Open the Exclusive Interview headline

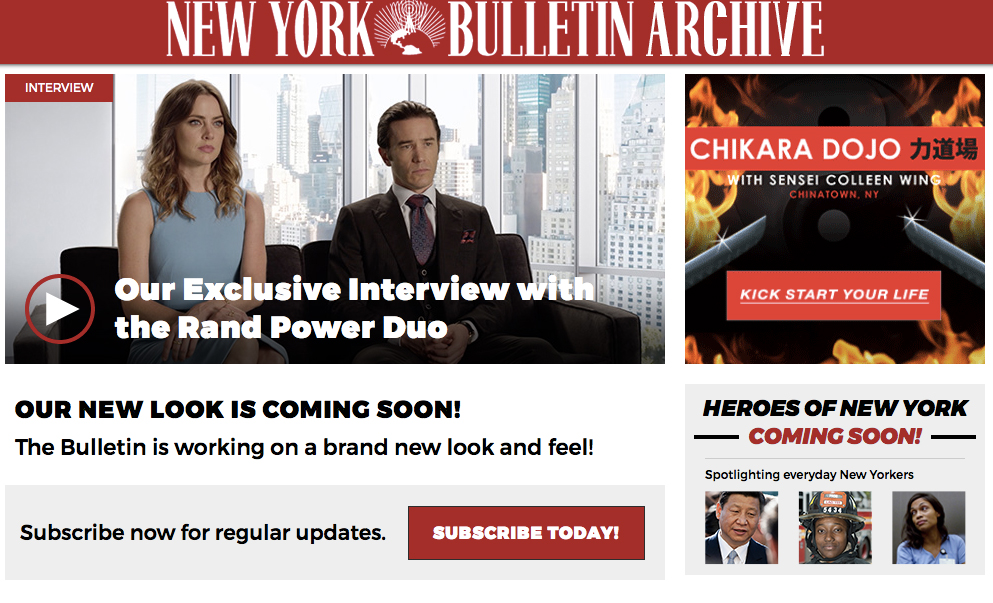[x=353, y=308]
